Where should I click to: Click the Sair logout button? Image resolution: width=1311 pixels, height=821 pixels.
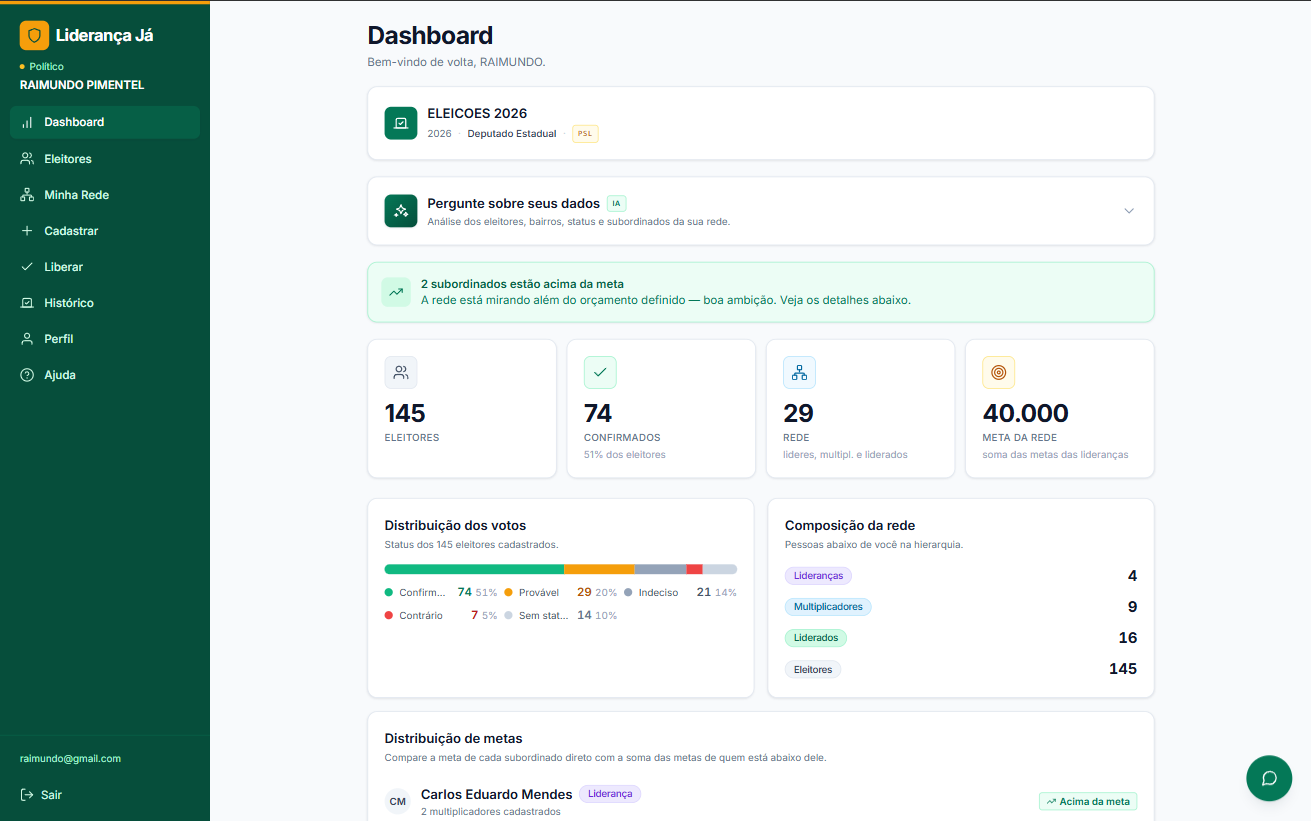(x=41, y=795)
